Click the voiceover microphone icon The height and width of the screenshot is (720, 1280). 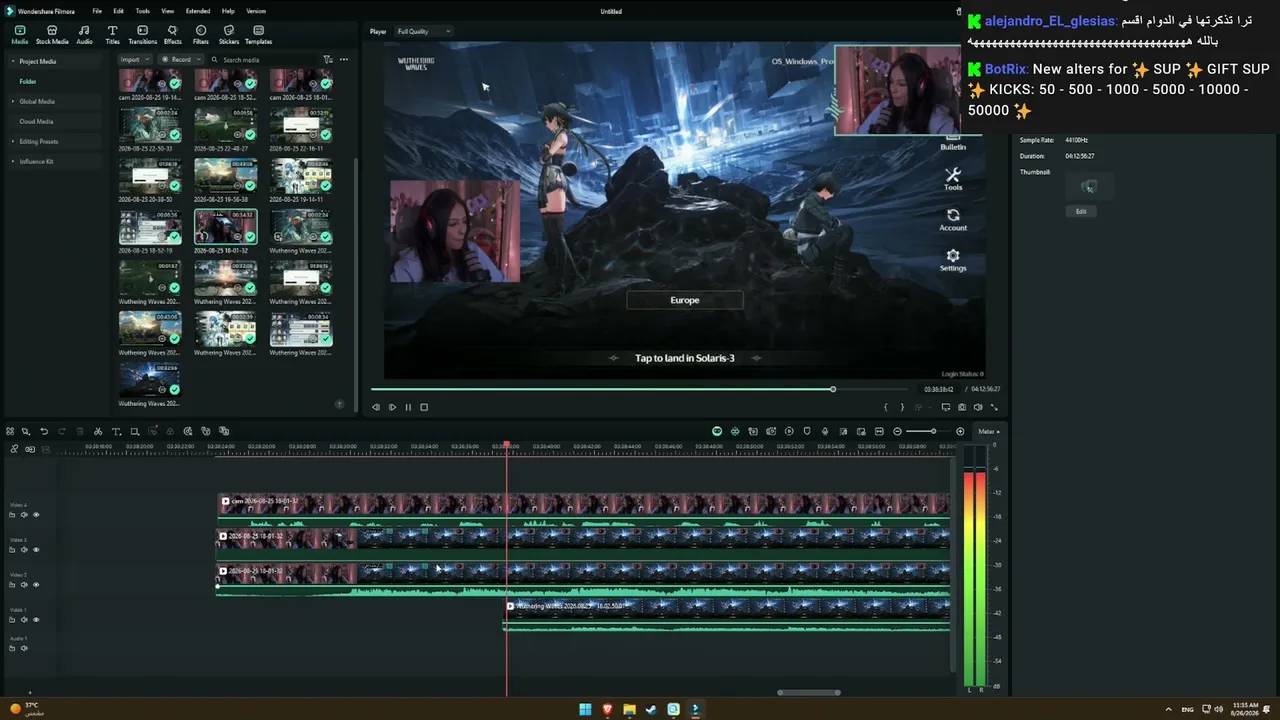[x=825, y=432]
